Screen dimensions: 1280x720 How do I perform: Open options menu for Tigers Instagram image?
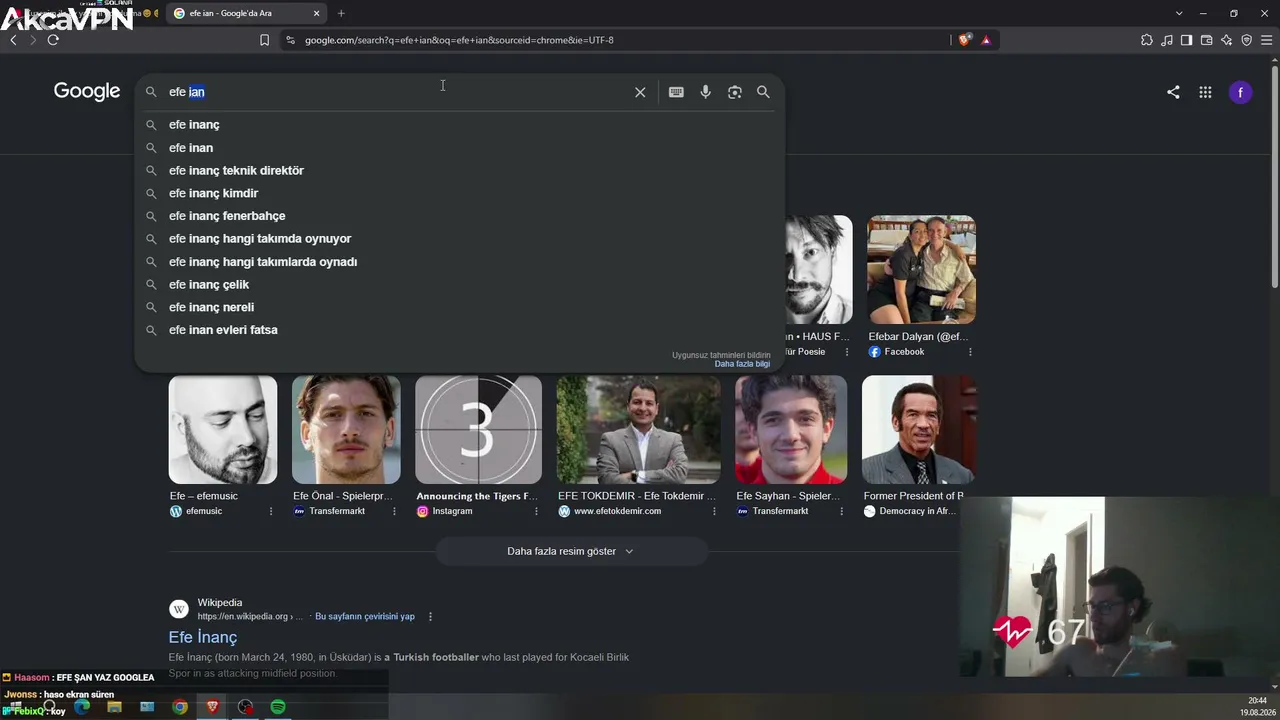(536, 511)
